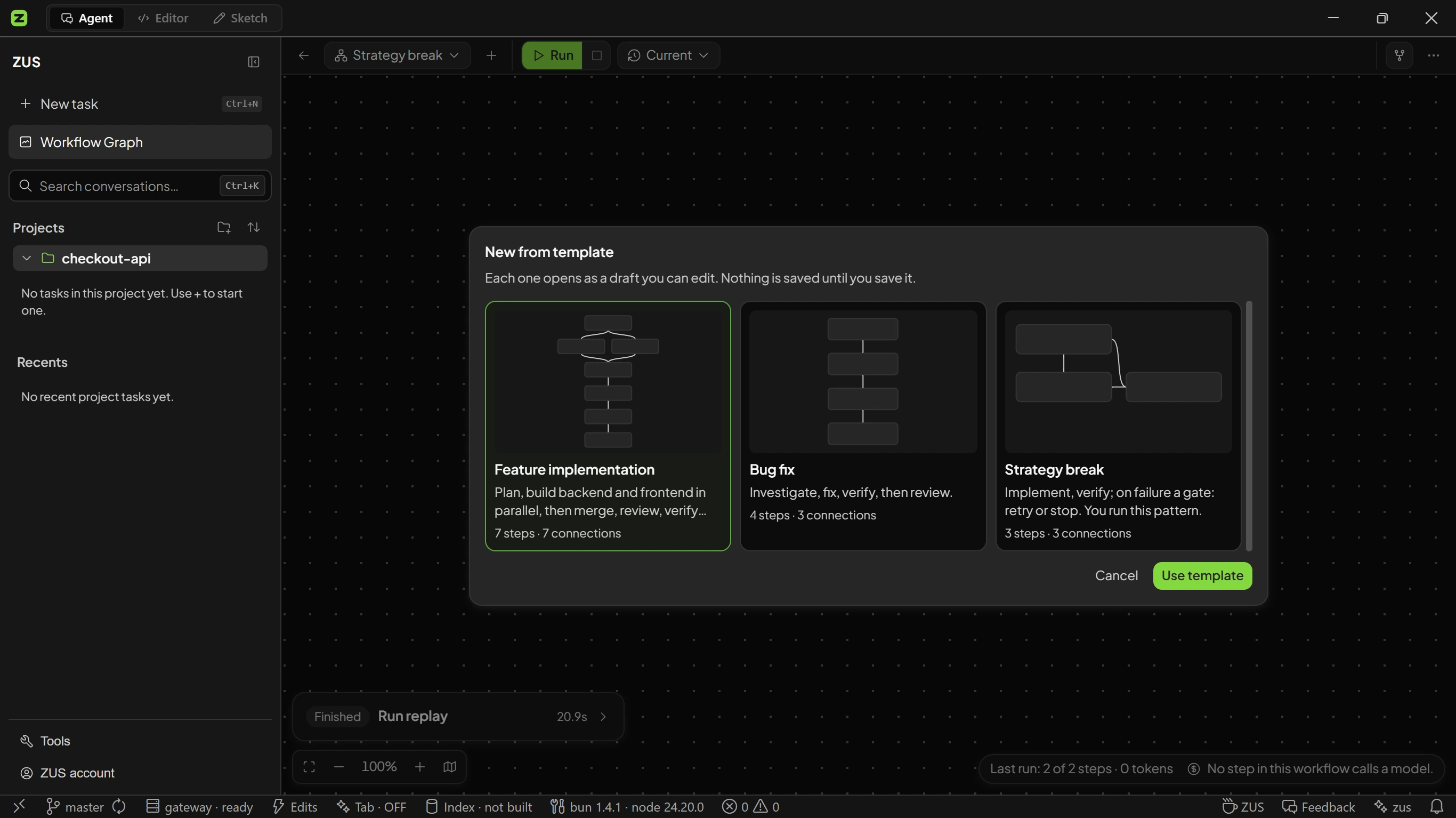Image resolution: width=1456 pixels, height=818 pixels.
Task: Add a new workflow with plus icon
Action: coord(491,55)
